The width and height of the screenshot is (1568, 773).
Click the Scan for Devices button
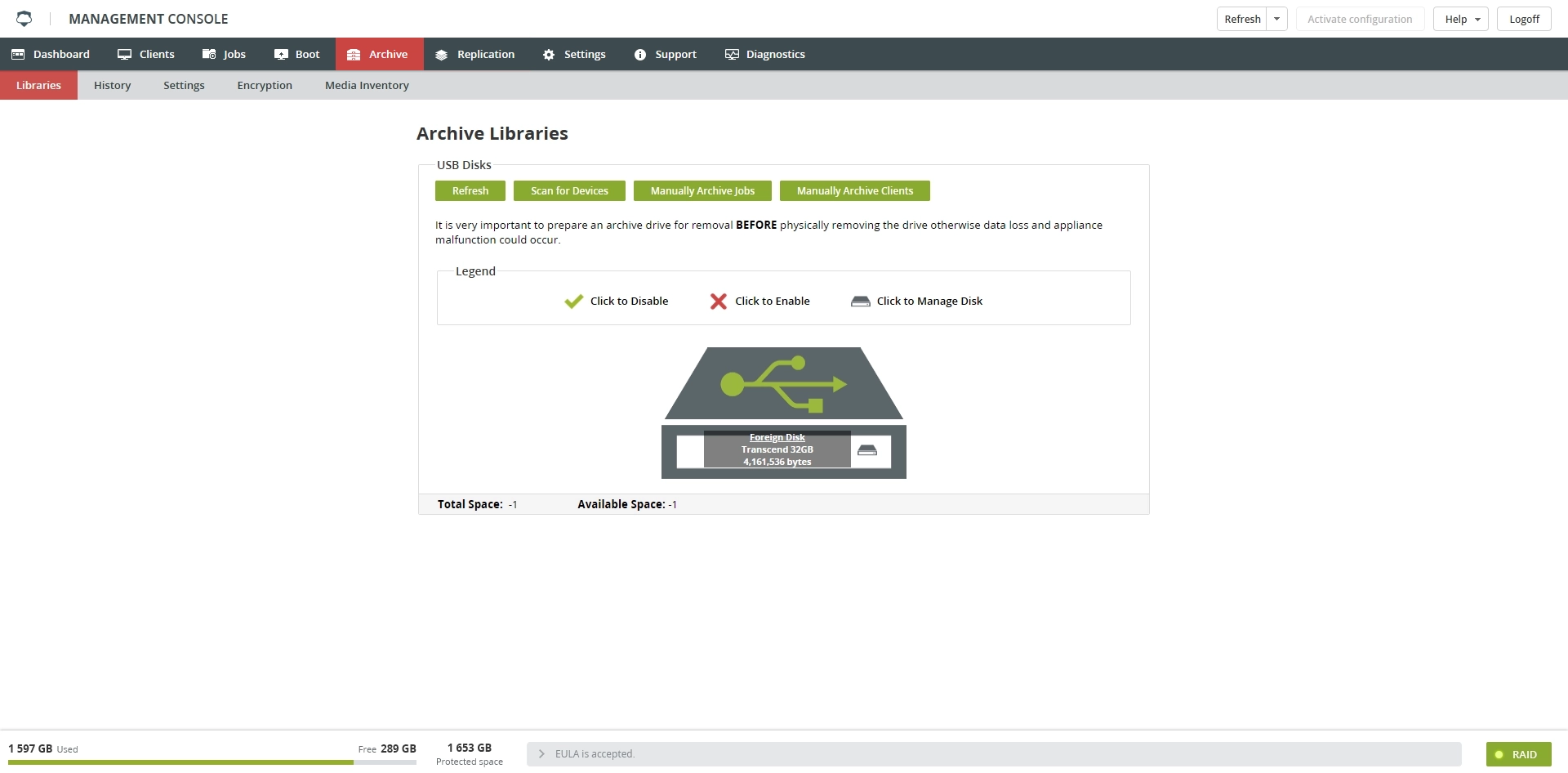[x=569, y=190]
